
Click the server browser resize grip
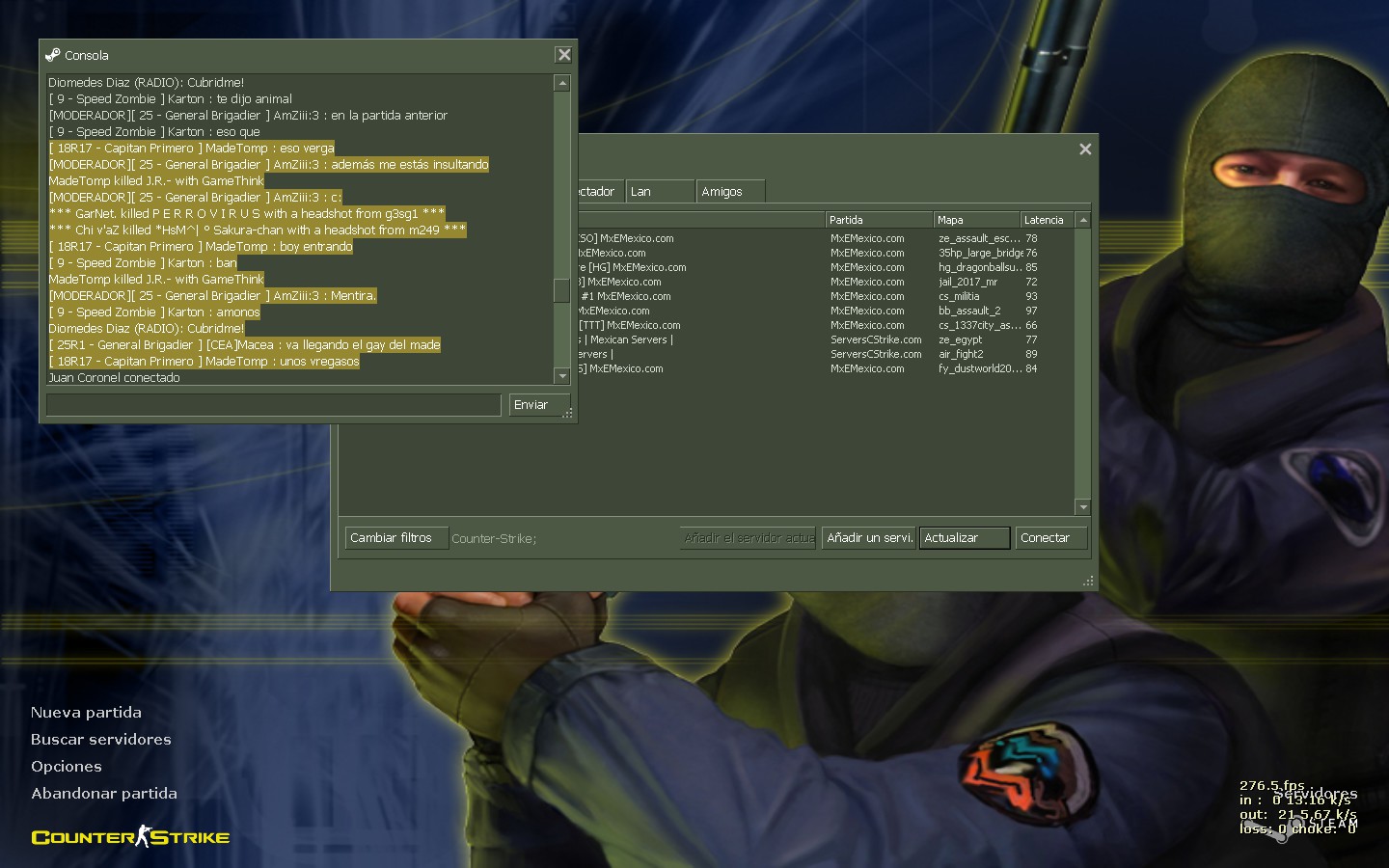click(1088, 581)
